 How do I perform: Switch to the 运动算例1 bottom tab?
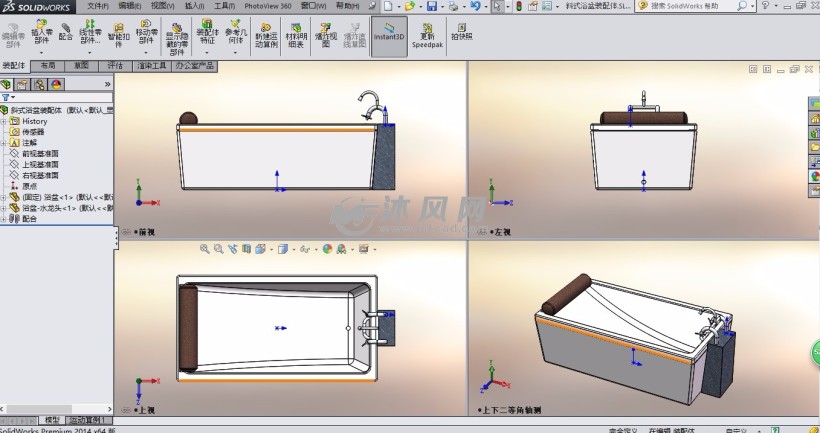[x=88, y=420]
